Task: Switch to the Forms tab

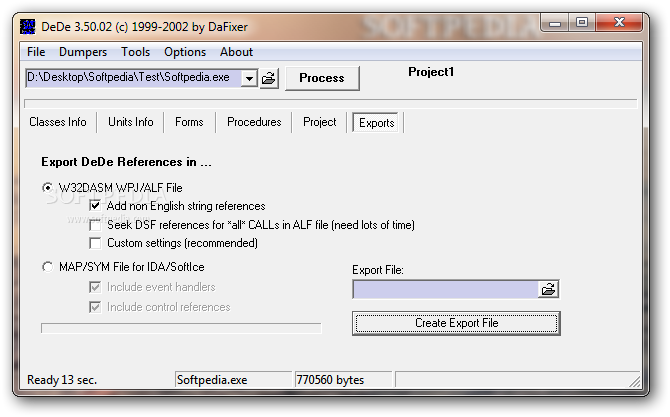Action: (x=189, y=122)
